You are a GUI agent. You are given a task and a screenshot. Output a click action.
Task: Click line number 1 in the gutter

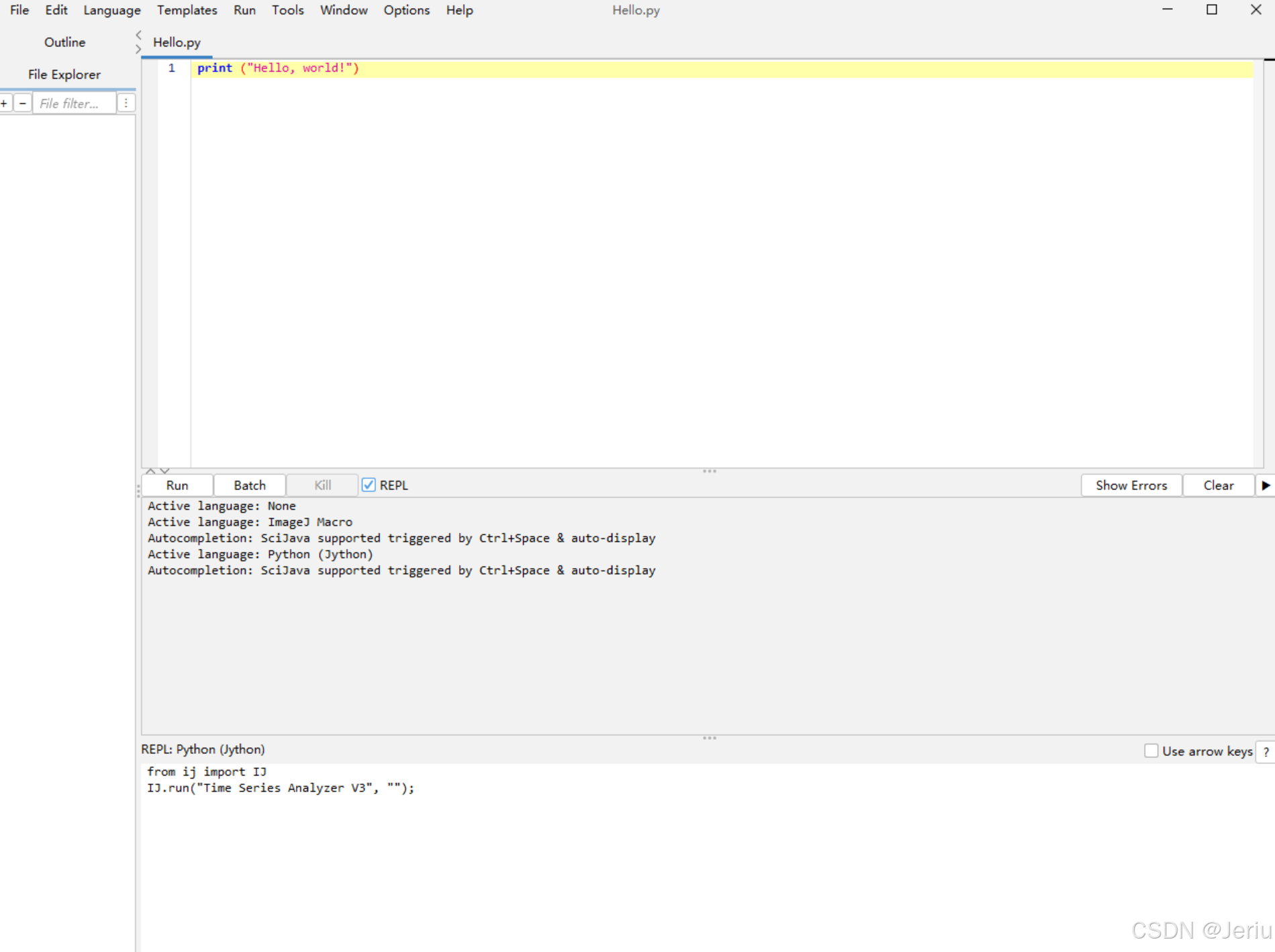coord(172,68)
